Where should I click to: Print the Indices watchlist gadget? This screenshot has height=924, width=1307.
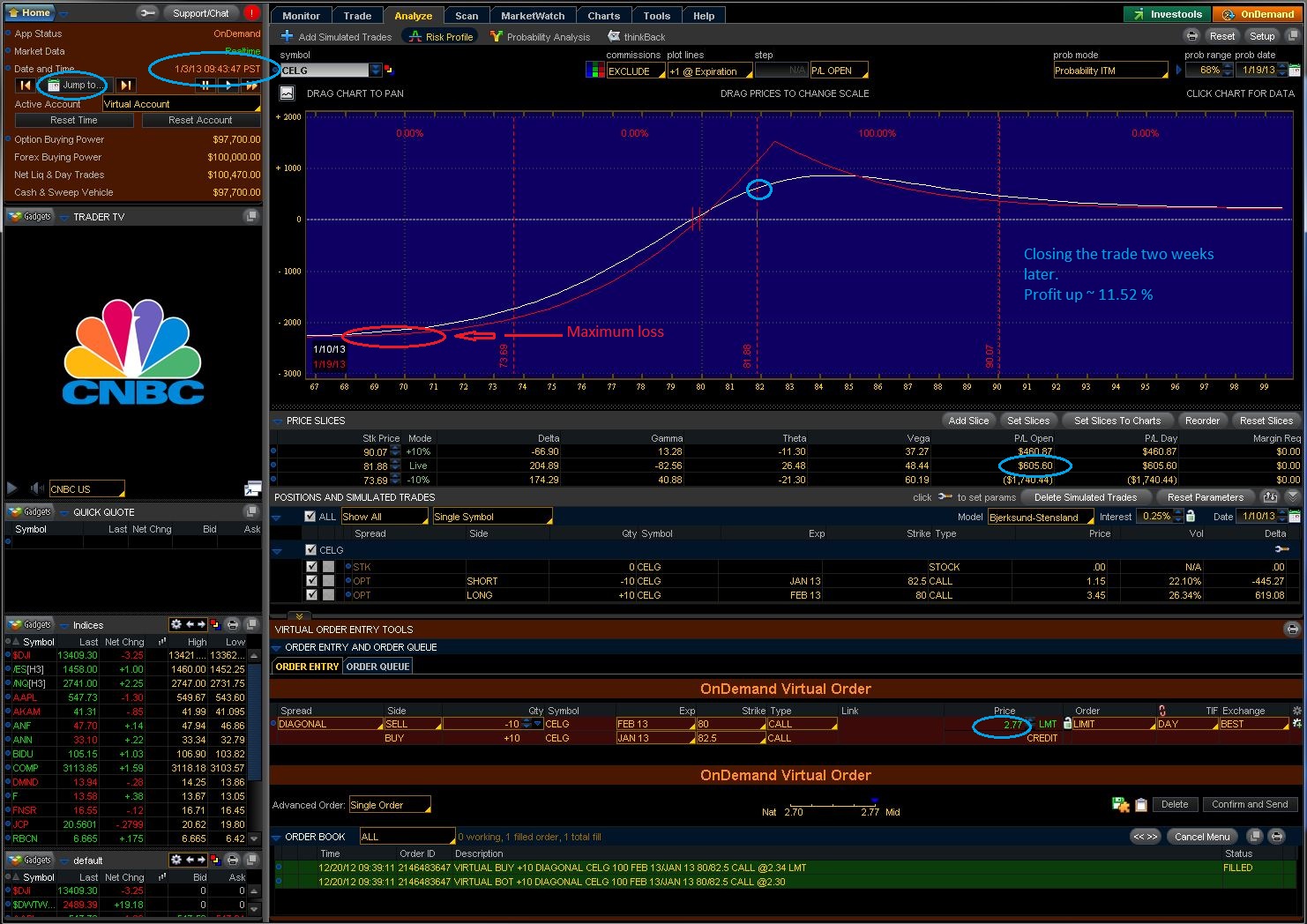[233, 624]
